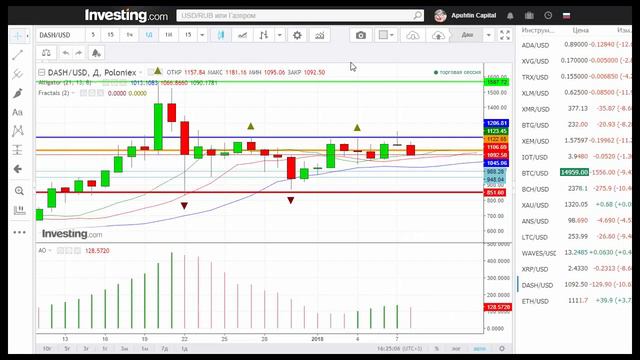640x360 pixels.
Task: Select the brush drawing tool
Action: [x=18, y=93]
